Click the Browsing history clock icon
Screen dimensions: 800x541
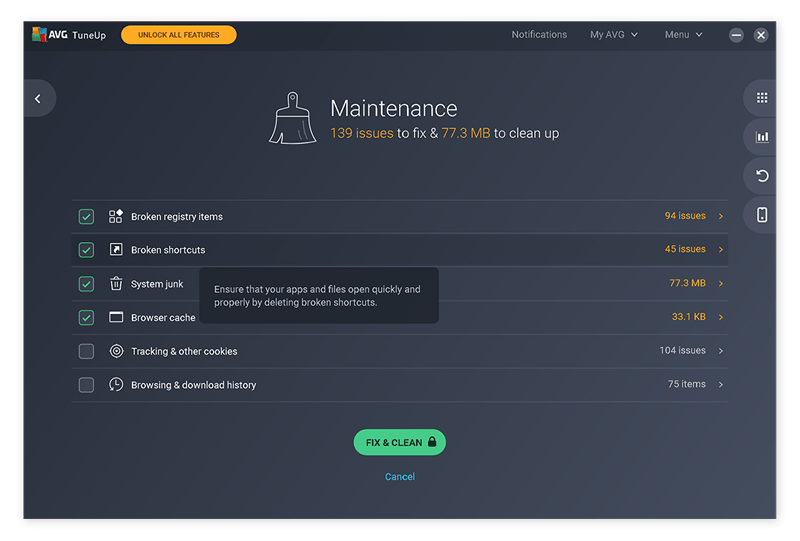(116, 385)
